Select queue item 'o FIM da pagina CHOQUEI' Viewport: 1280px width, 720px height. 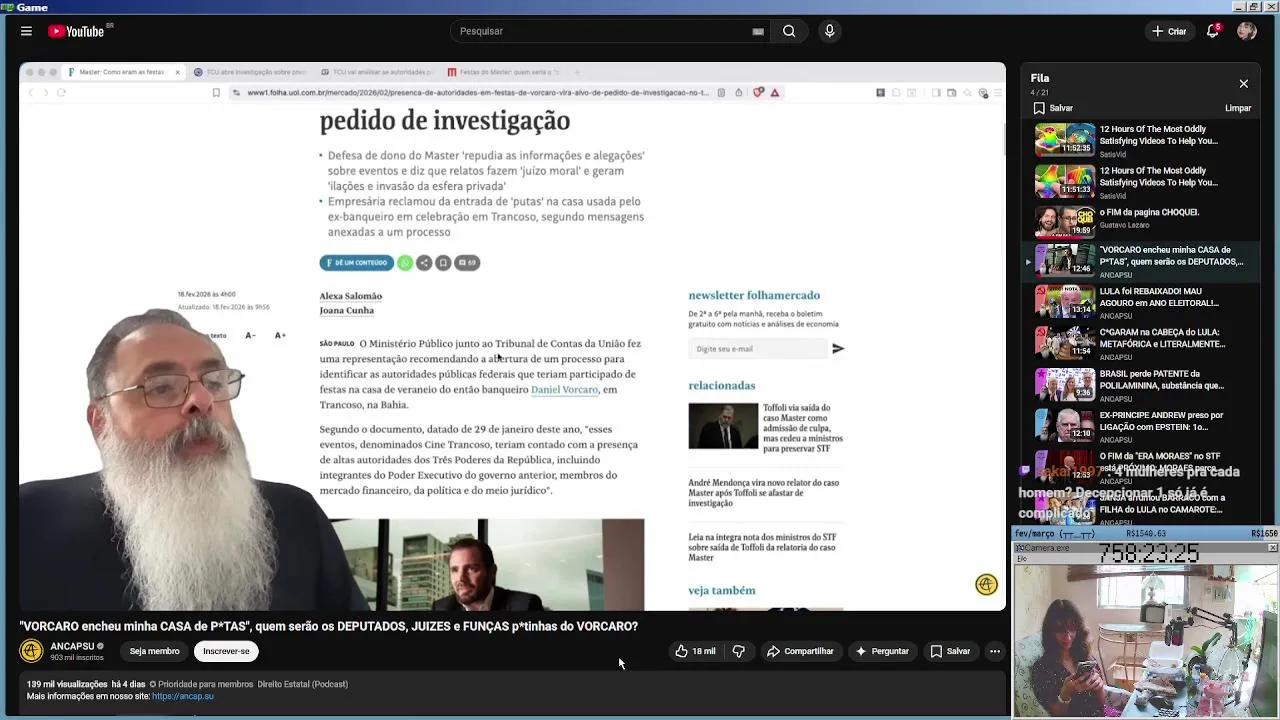point(1140,222)
